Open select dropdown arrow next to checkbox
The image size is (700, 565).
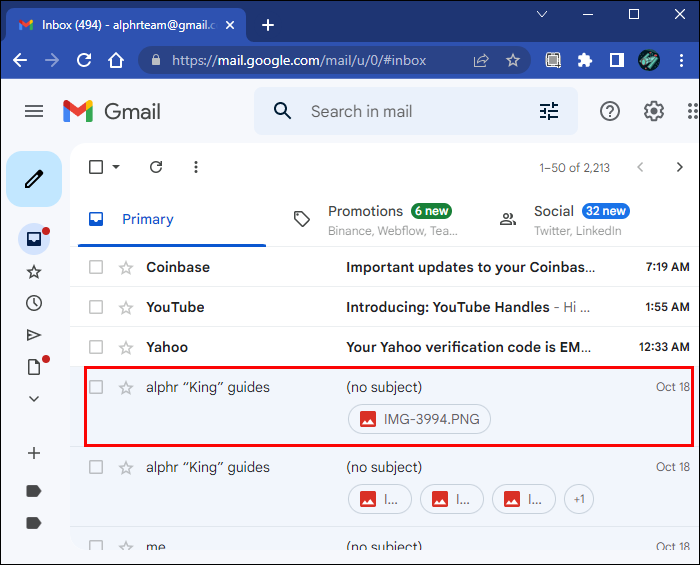tap(116, 167)
